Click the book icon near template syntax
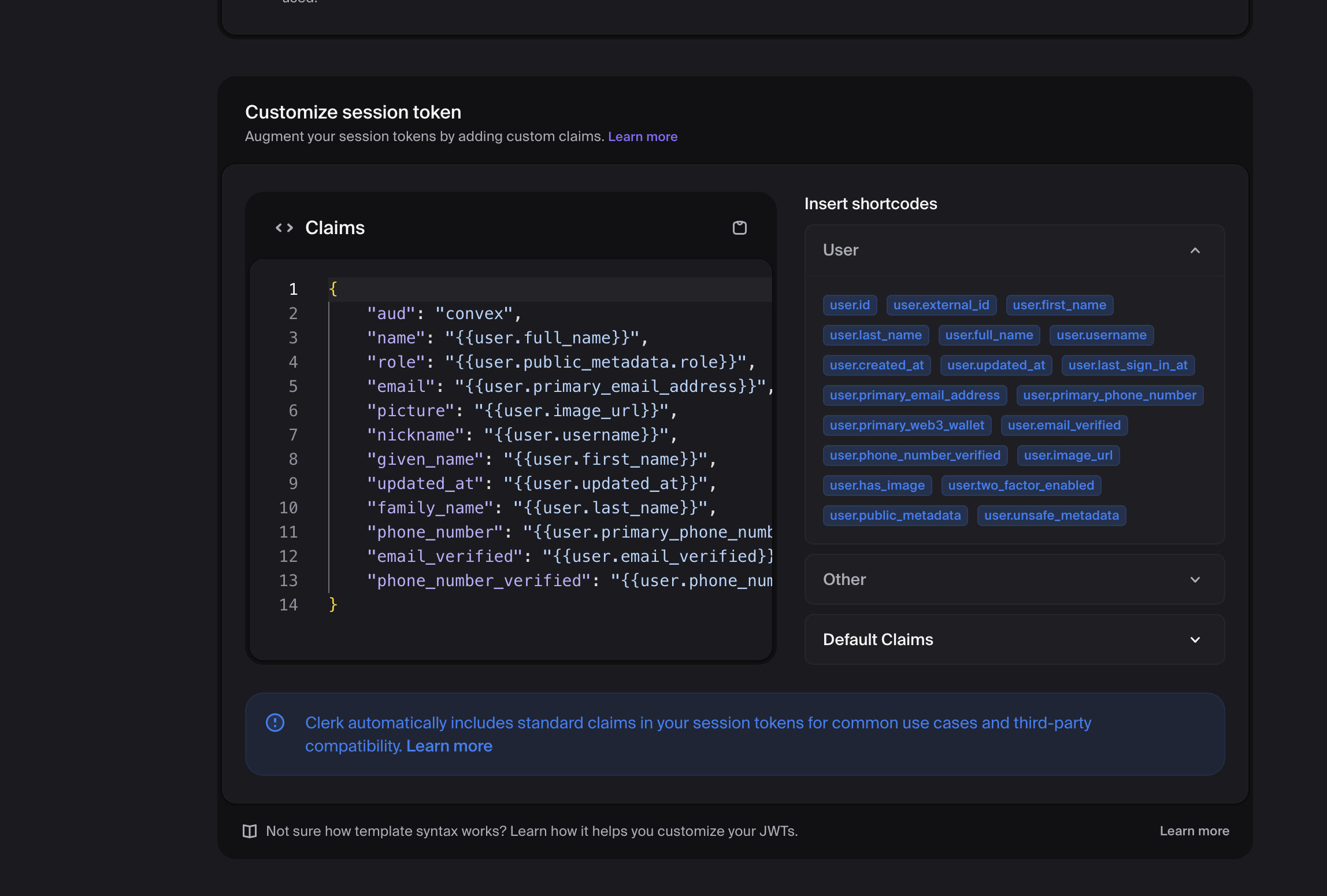The height and width of the screenshot is (896, 1327). tap(250, 831)
